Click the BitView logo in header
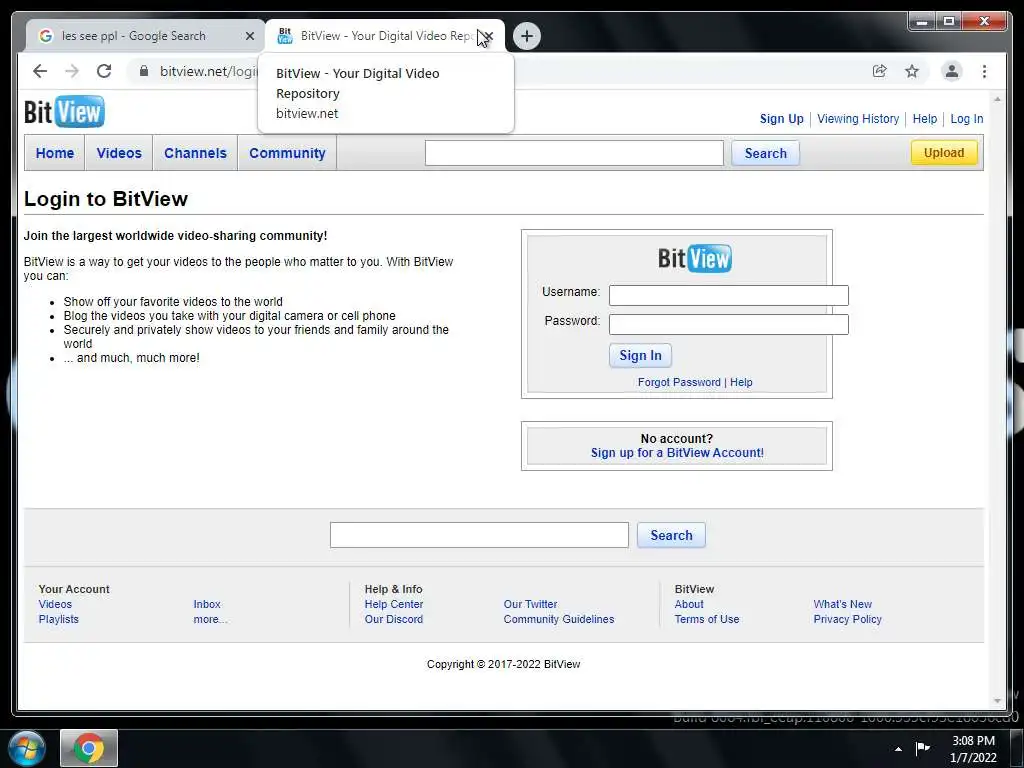The height and width of the screenshot is (768, 1024). click(x=64, y=112)
